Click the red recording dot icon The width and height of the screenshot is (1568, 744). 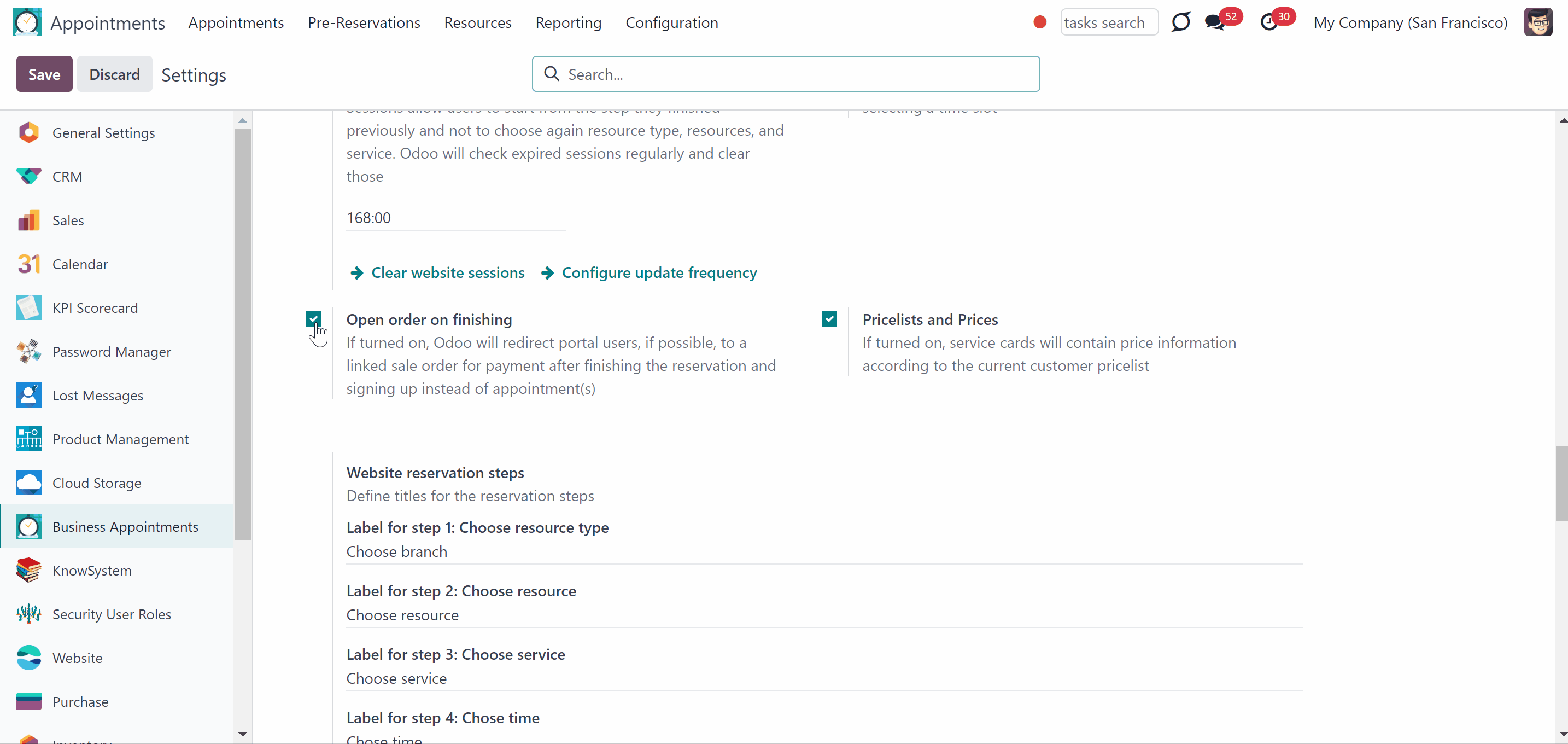point(1040,22)
